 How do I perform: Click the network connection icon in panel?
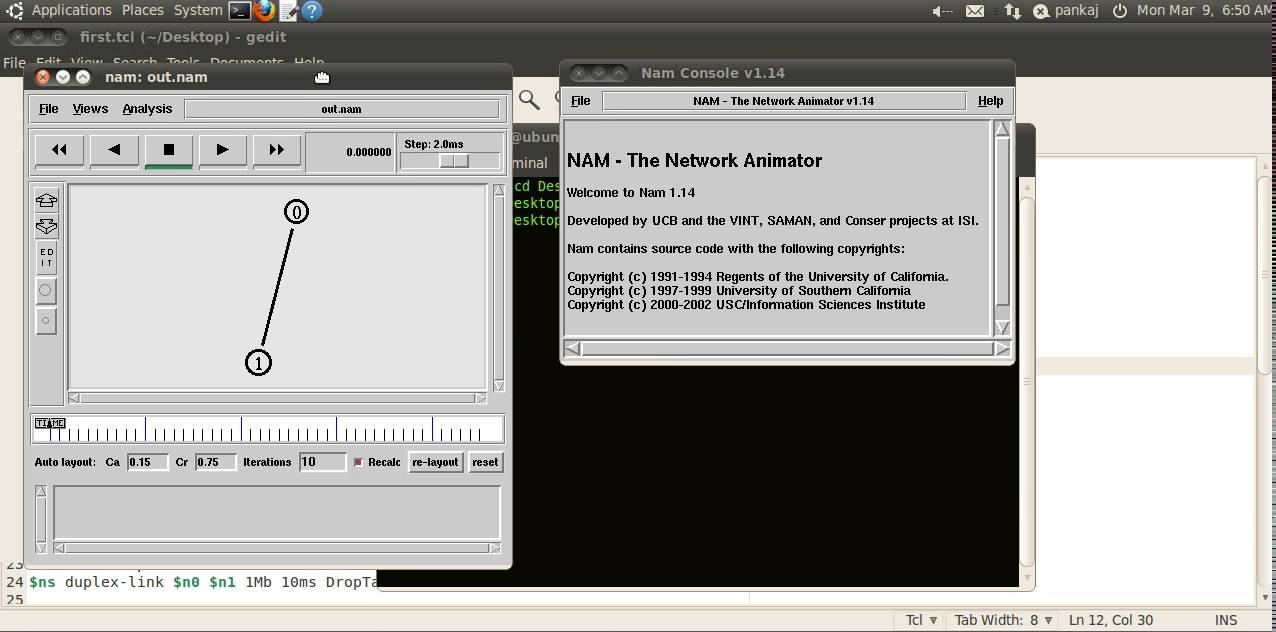[1012, 11]
